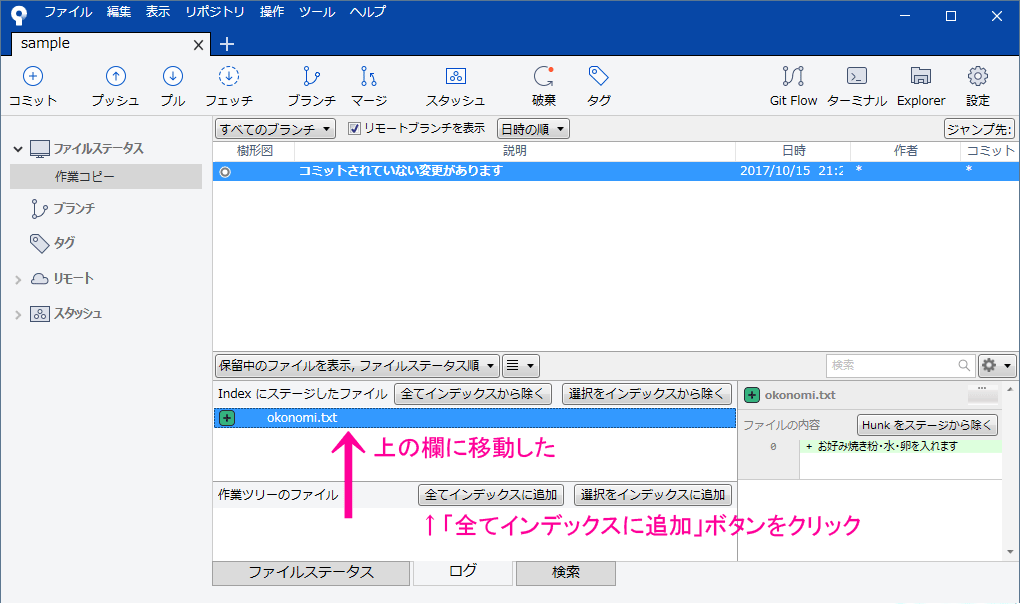The width and height of the screenshot is (1020, 604).
Task: Click the Stash (スタッシュ) toolbar icon
Action: [x=455, y=76]
